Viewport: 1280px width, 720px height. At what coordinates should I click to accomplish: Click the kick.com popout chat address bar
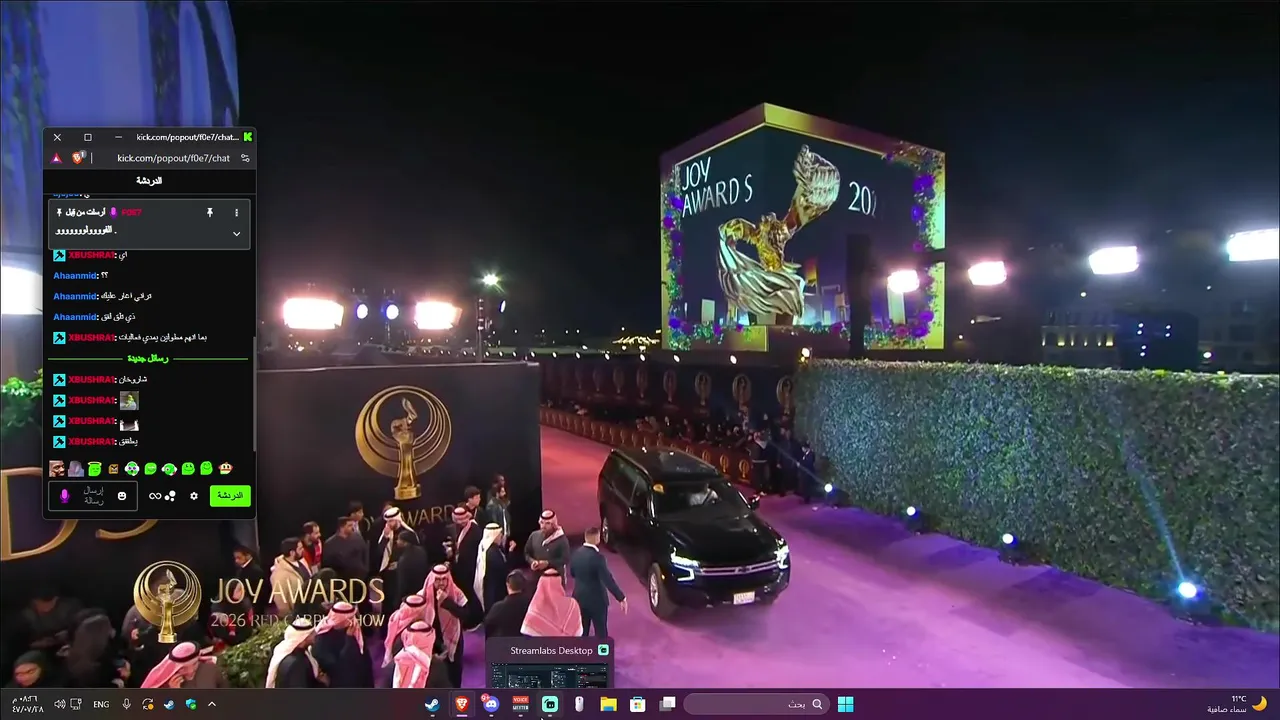click(x=173, y=158)
